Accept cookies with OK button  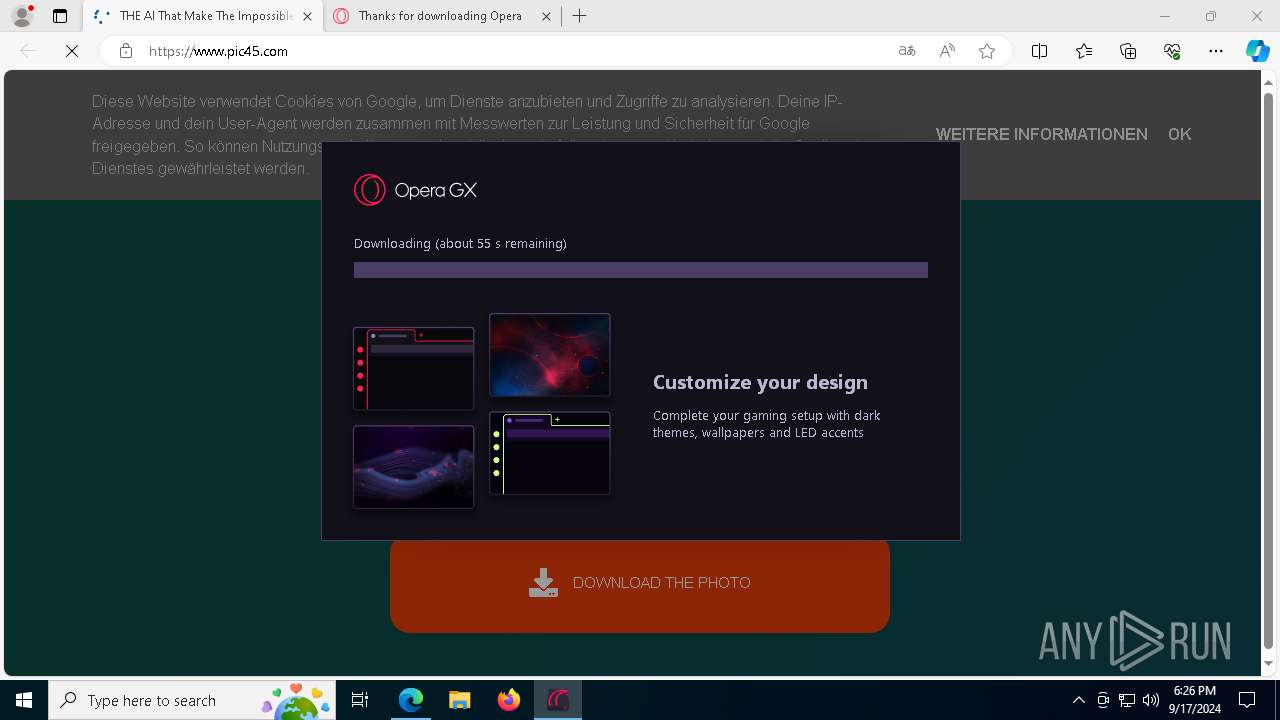tap(1179, 134)
